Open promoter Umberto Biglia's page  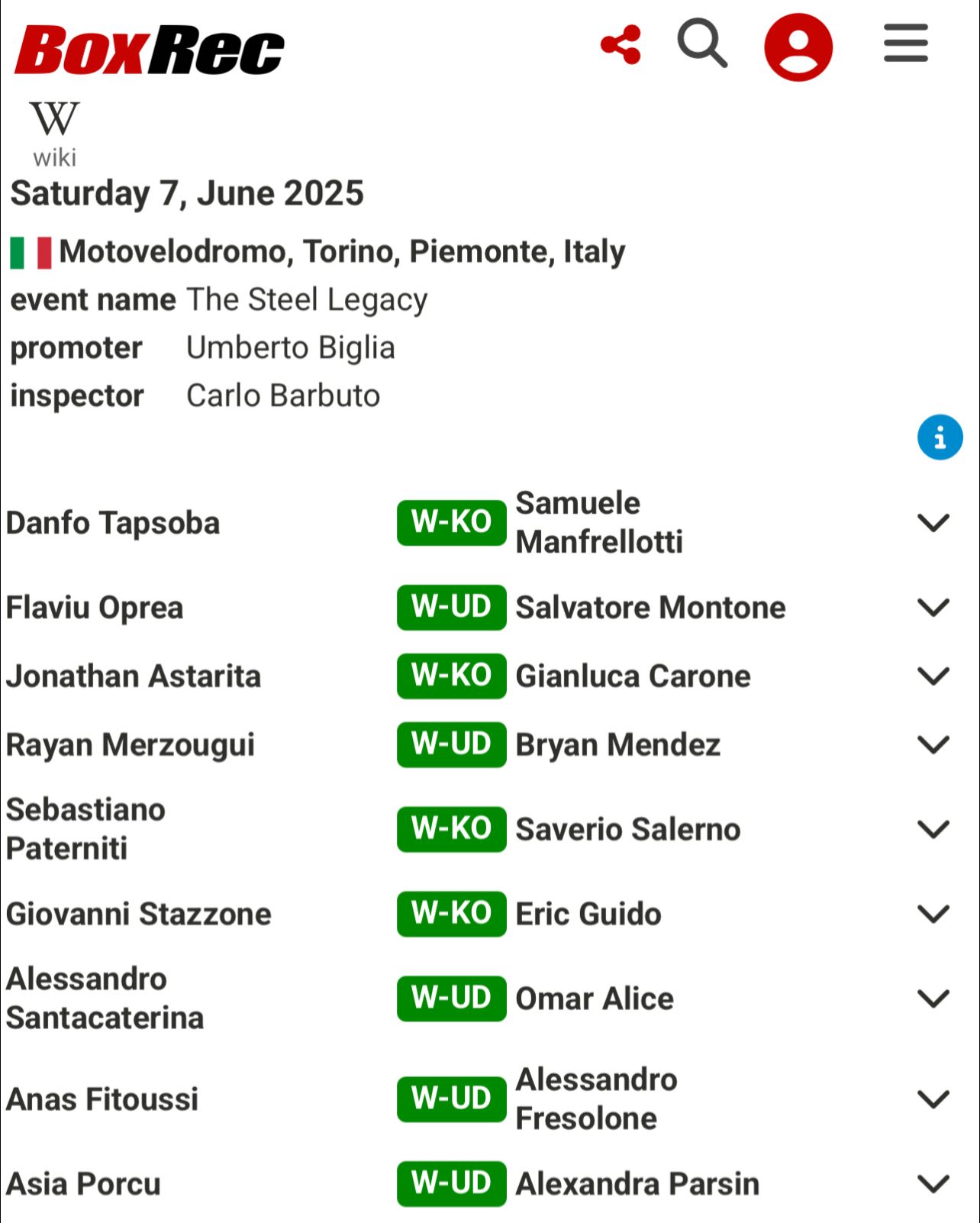click(x=291, y=348)
